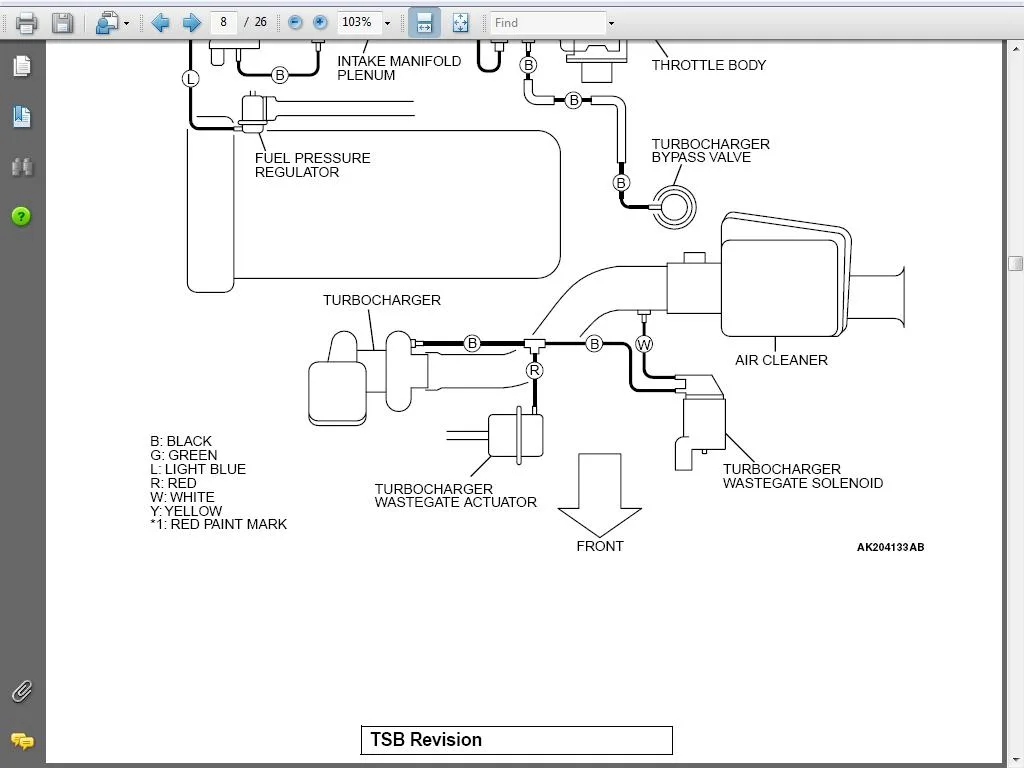Click the circled L hose marker
The width and height of the screenshot is (1024, 768).
click(x=190, y=79)
